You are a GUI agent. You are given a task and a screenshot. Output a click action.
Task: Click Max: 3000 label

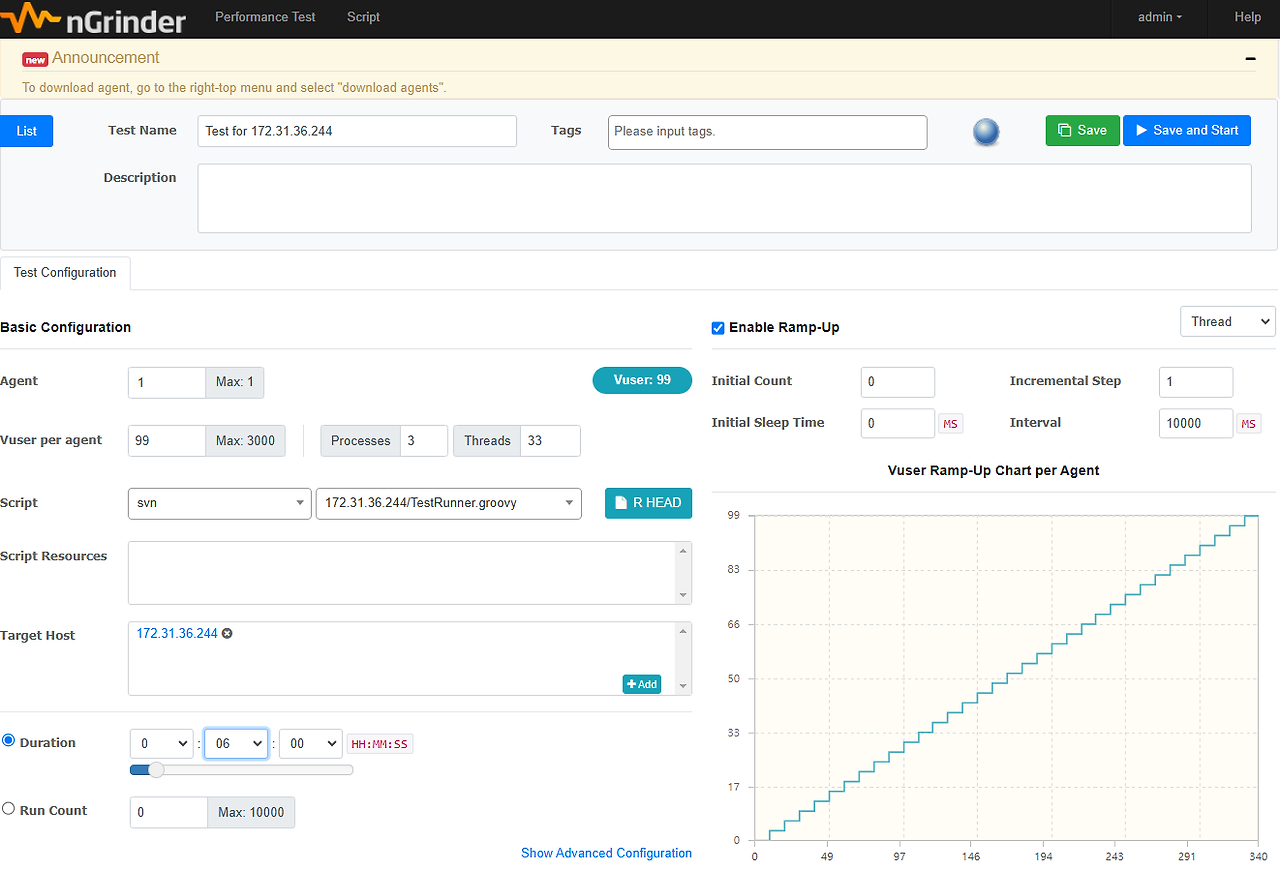(246, 440)
